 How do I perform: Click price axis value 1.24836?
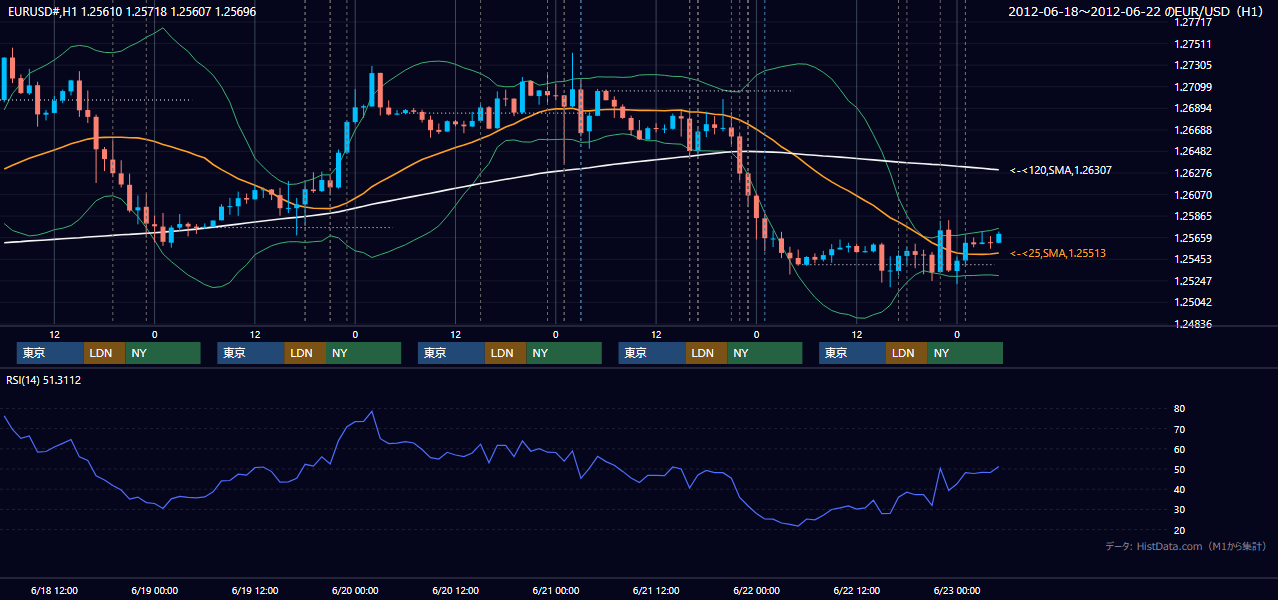[1192, 324]
